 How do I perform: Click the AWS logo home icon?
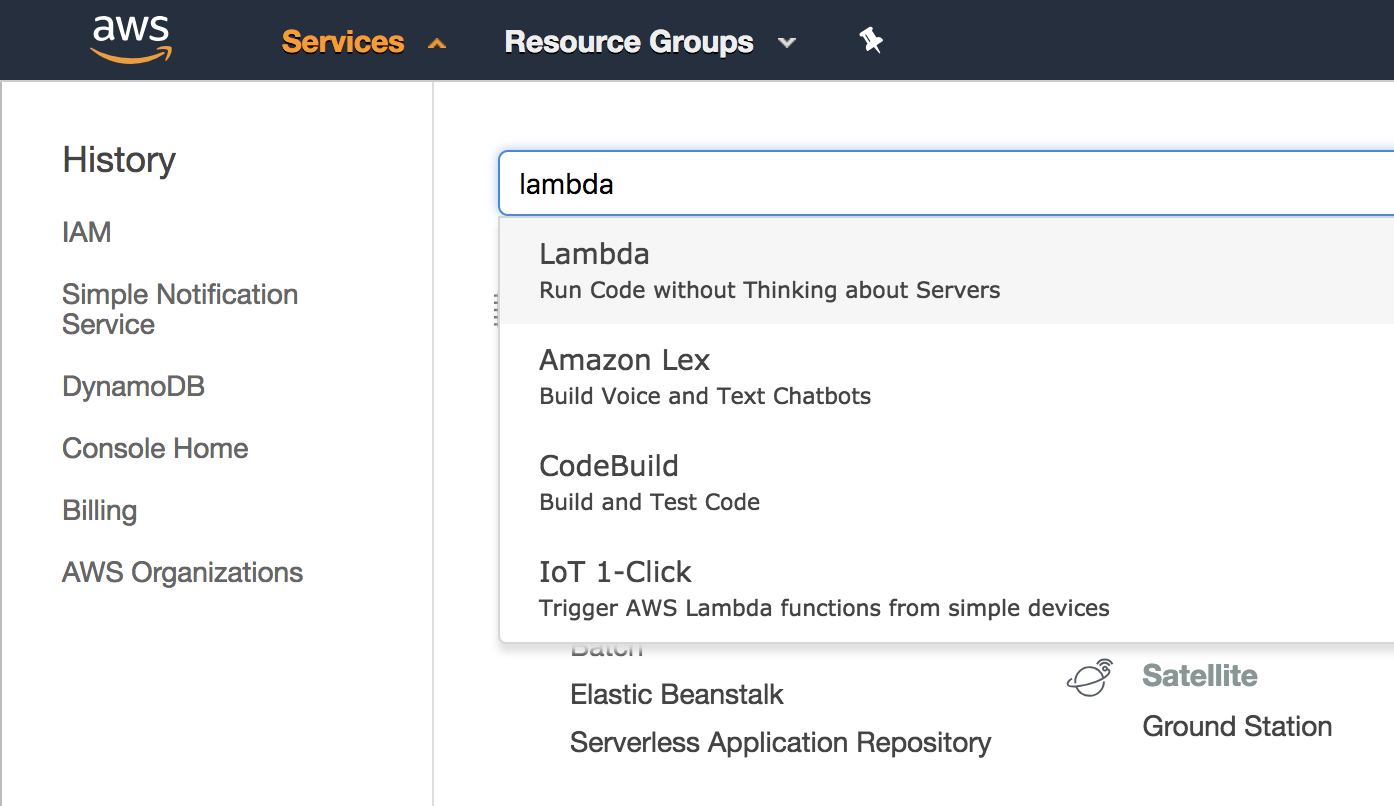click(x=132, y=40)
